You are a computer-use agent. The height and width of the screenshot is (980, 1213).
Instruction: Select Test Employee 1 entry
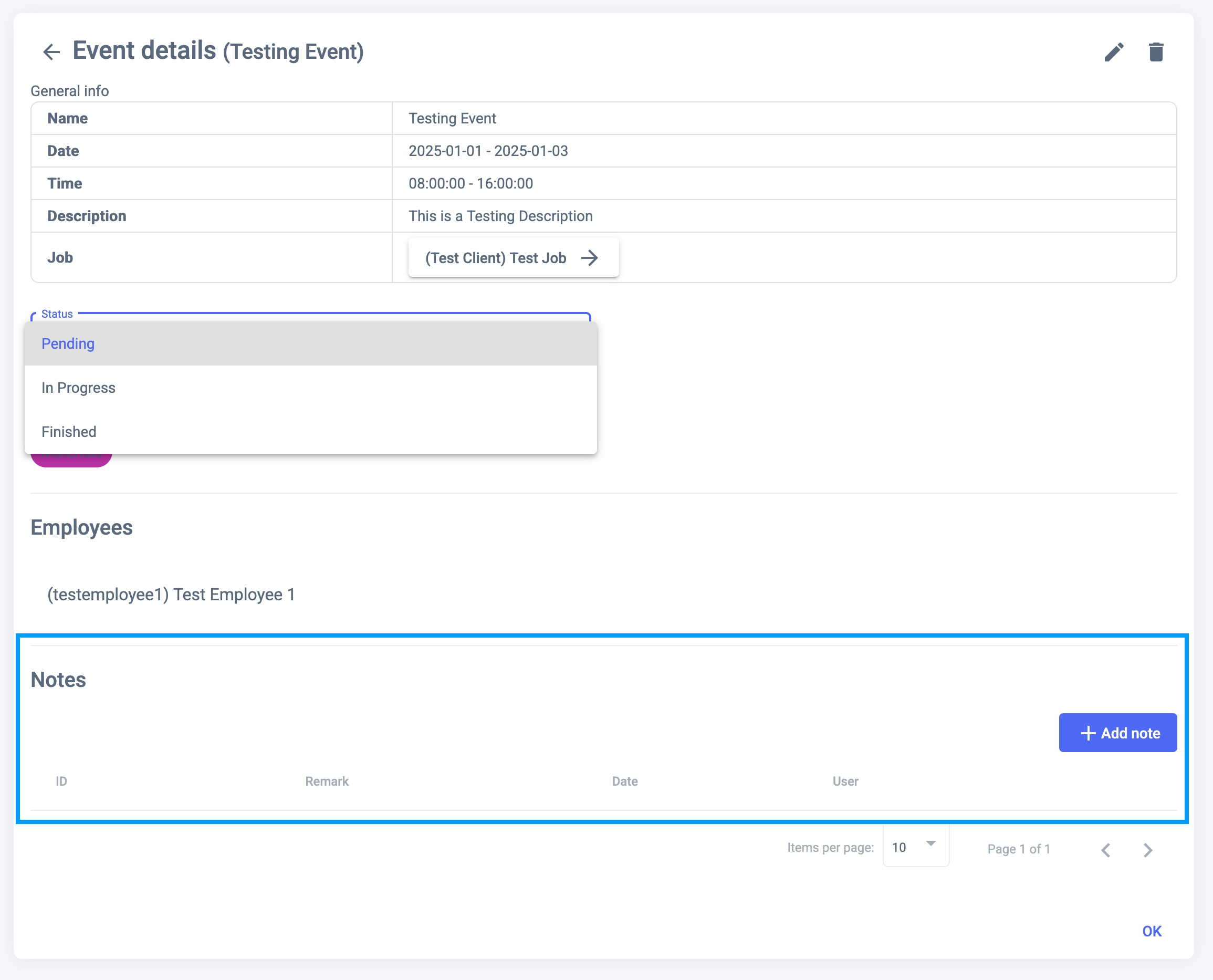click(x=171, y=595)
